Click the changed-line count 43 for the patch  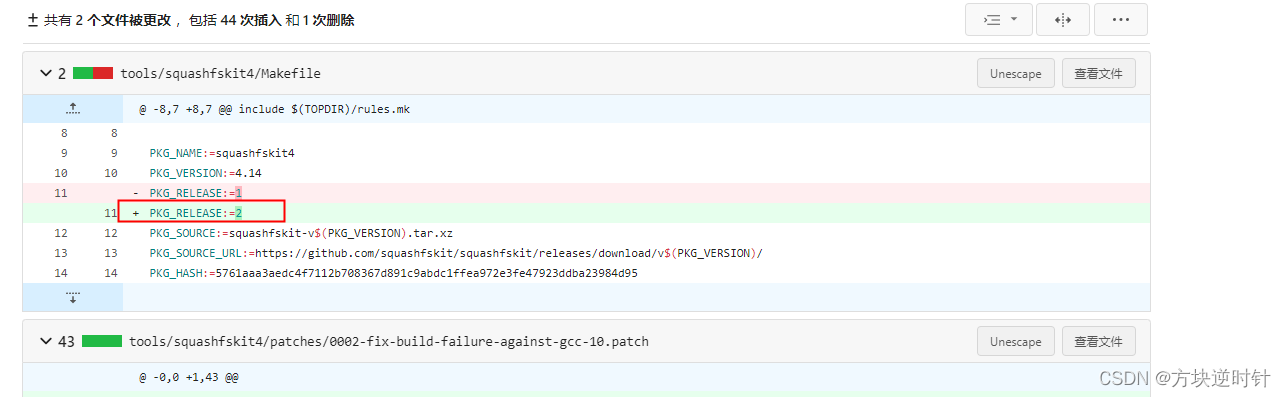click(66, 341)
